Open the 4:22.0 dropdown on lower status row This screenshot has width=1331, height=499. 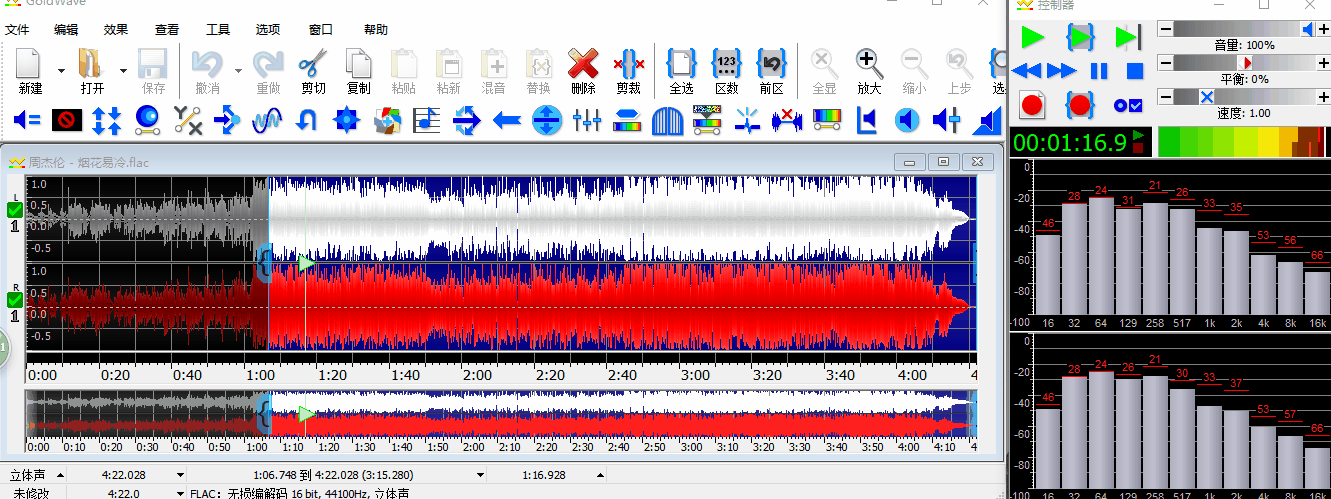tap(180, 492)
